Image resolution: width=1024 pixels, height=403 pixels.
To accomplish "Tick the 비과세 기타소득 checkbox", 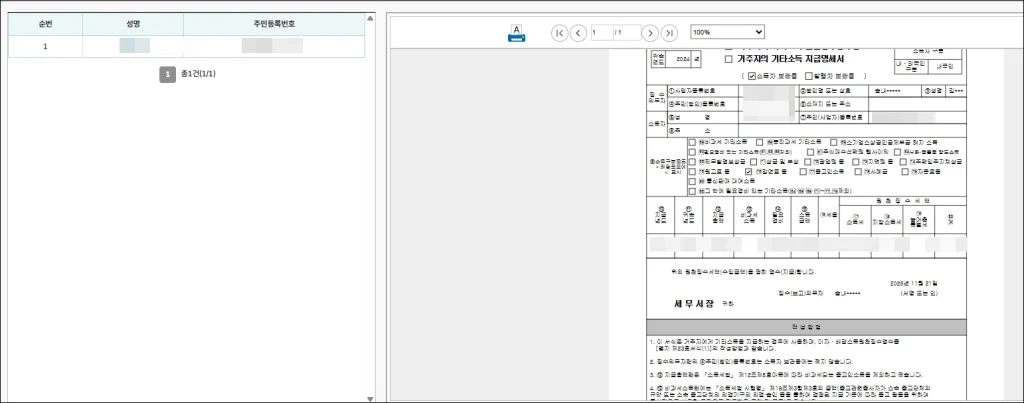I will 692,142.
